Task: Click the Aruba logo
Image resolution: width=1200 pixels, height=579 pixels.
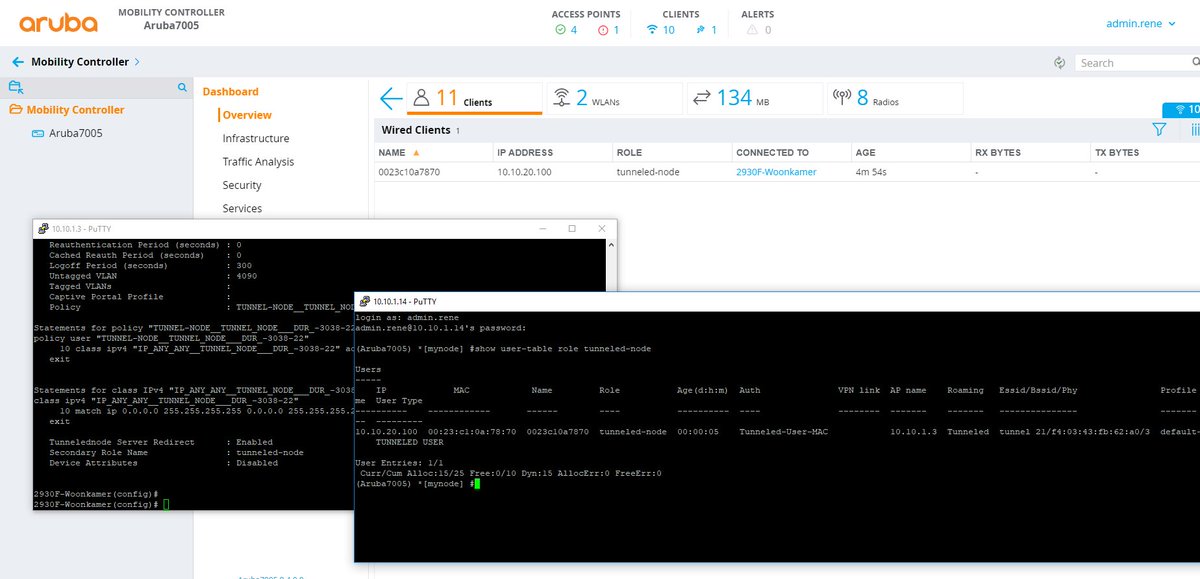Action: tap(58, 23)
